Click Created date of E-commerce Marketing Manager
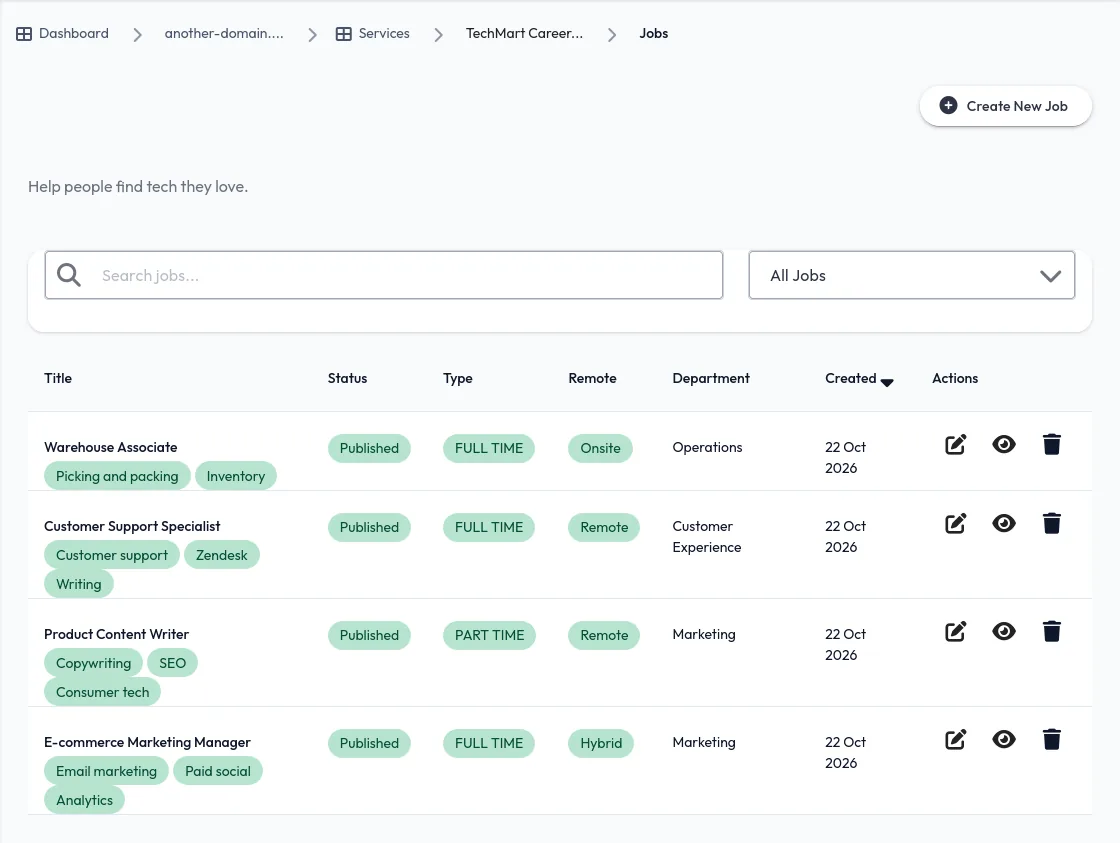The width and height of the screenshot is (1120, 843). pos(845,752)
